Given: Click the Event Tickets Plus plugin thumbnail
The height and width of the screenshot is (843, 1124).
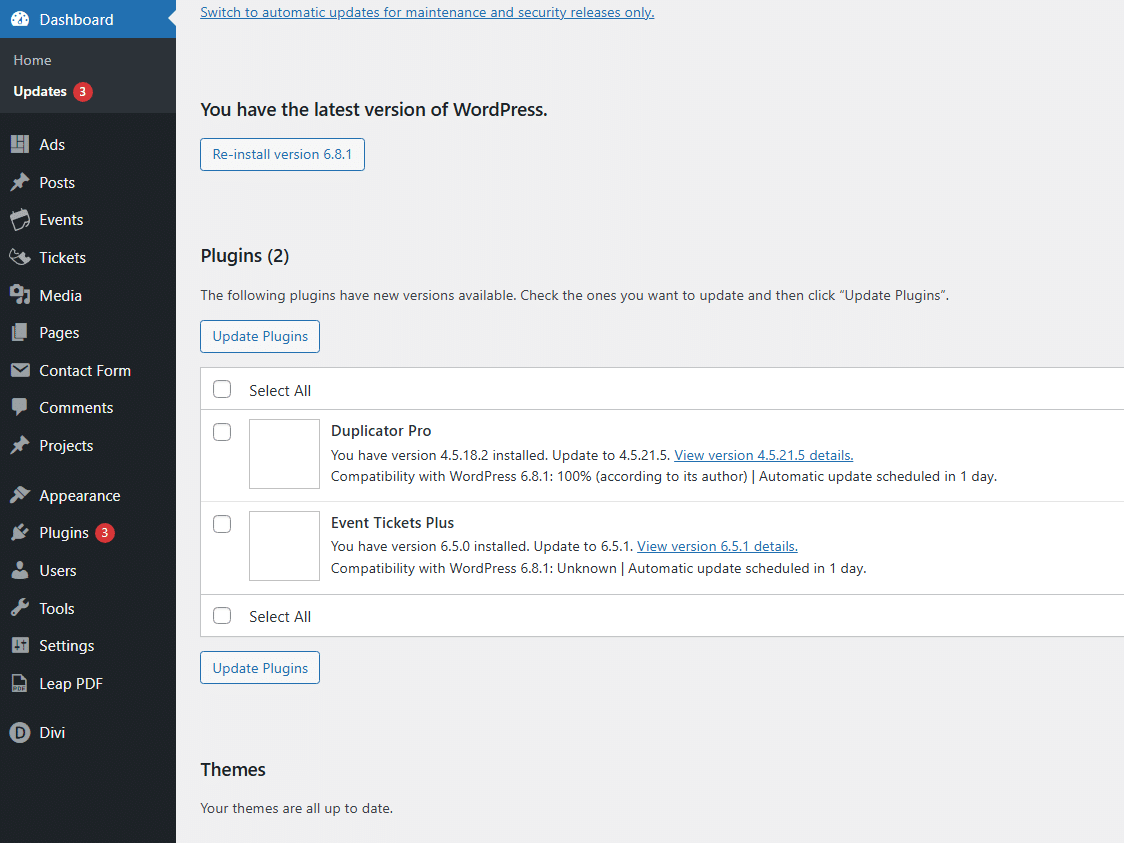Looking at the screenshot, I should click(x=285, y=546).
